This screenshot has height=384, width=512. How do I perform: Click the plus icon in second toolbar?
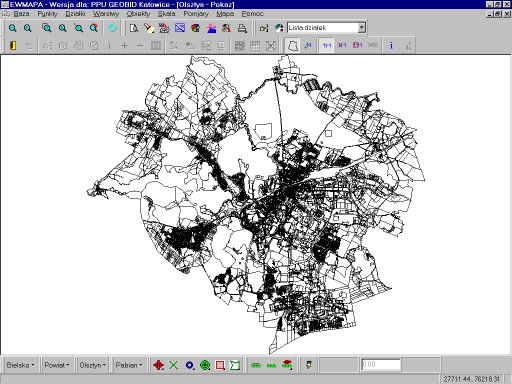coord(124,45)
